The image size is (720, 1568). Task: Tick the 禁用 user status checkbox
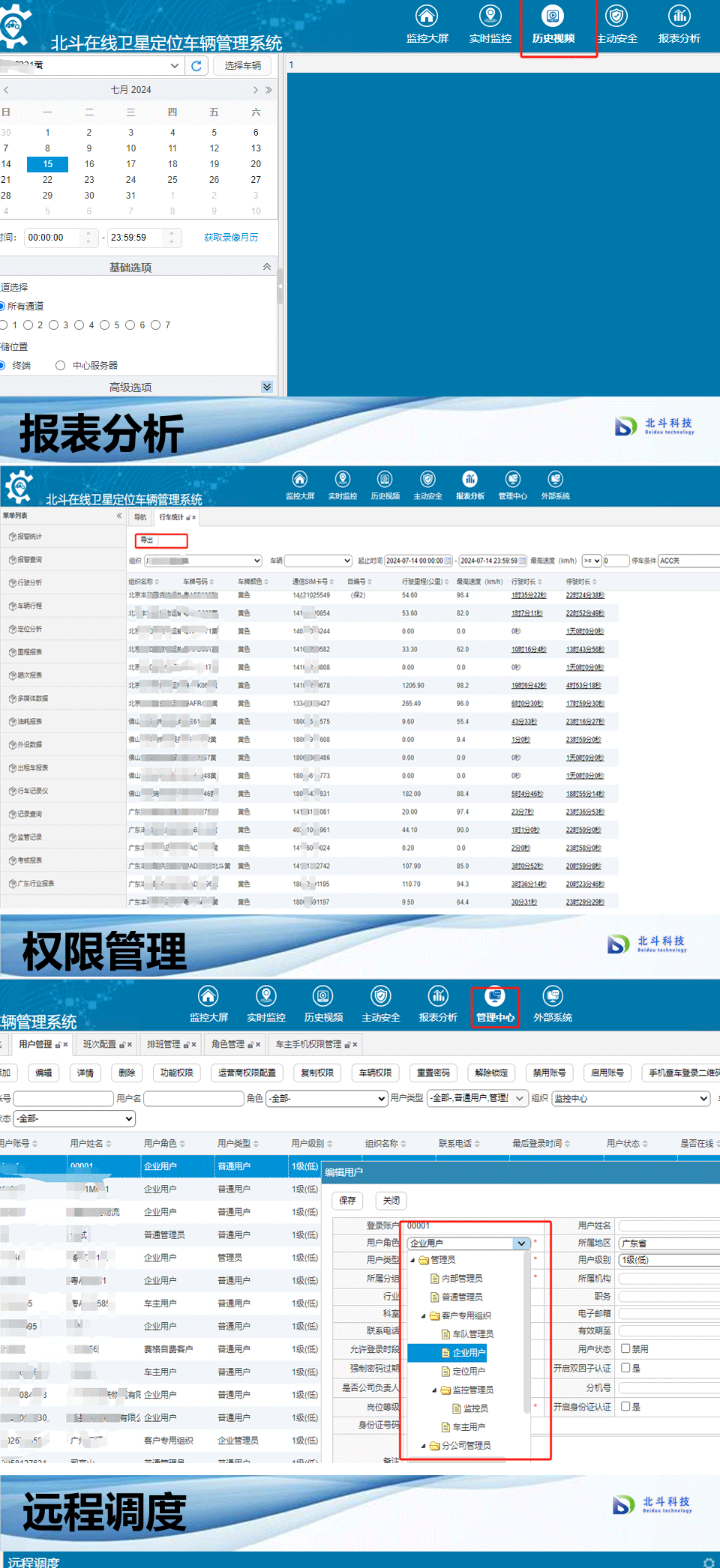pos(625,1348)
